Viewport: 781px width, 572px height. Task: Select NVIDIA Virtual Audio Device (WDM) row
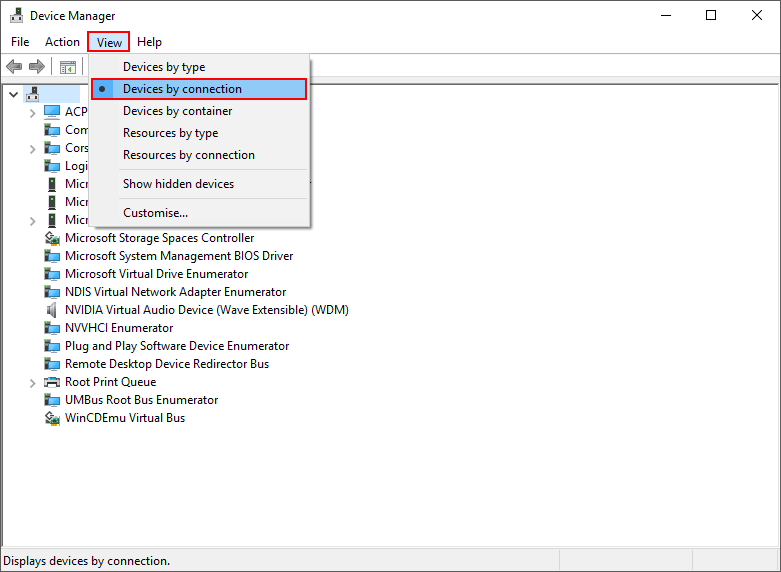coord(207,310)
